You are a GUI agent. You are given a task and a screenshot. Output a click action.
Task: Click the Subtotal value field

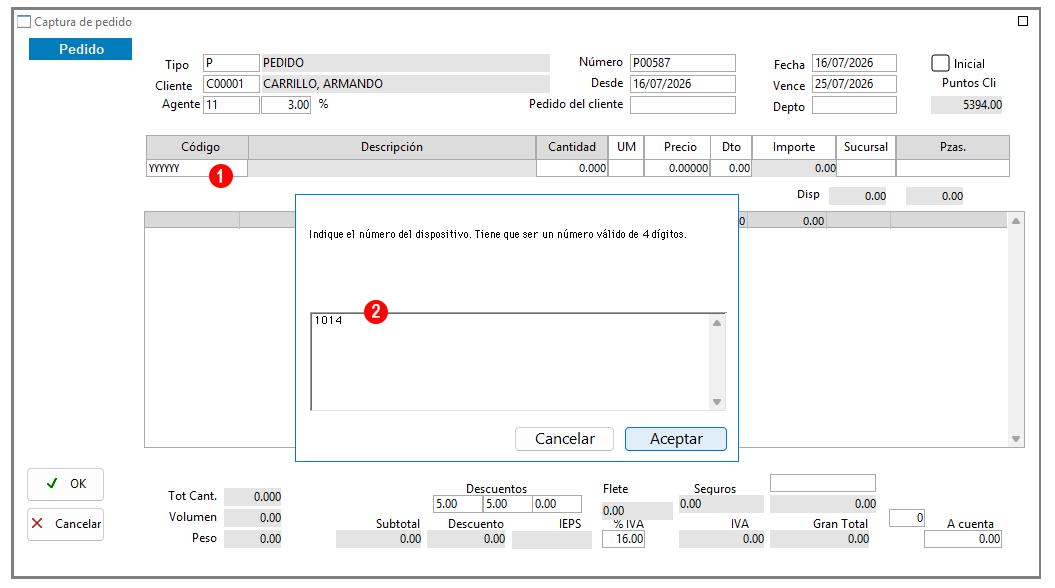tap(378, 539)
